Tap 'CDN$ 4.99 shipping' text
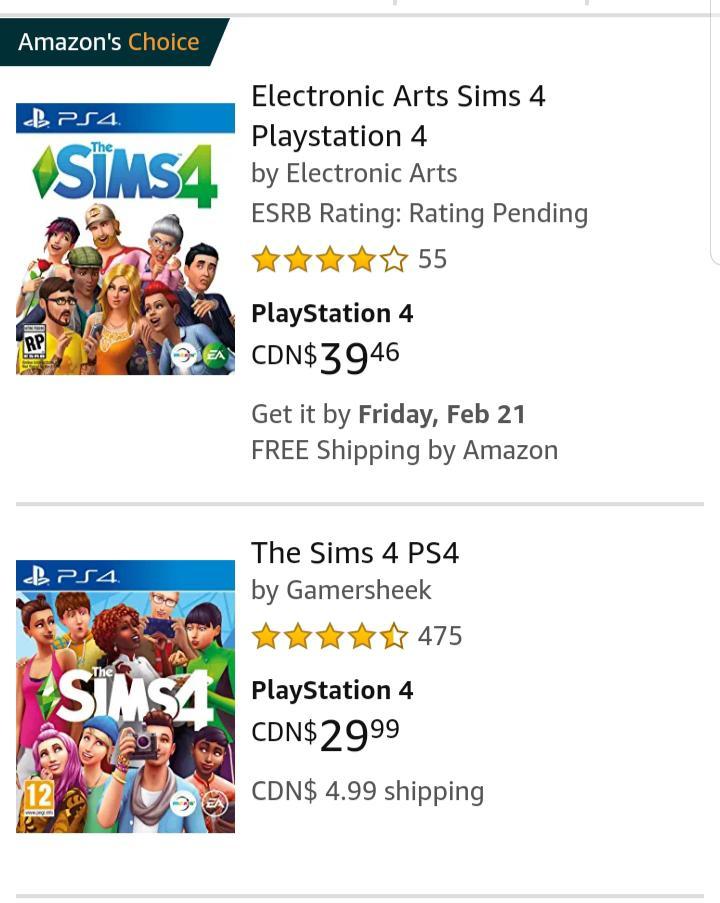Image resolution: width=720 pixels, height=903 pixels. 367,792
